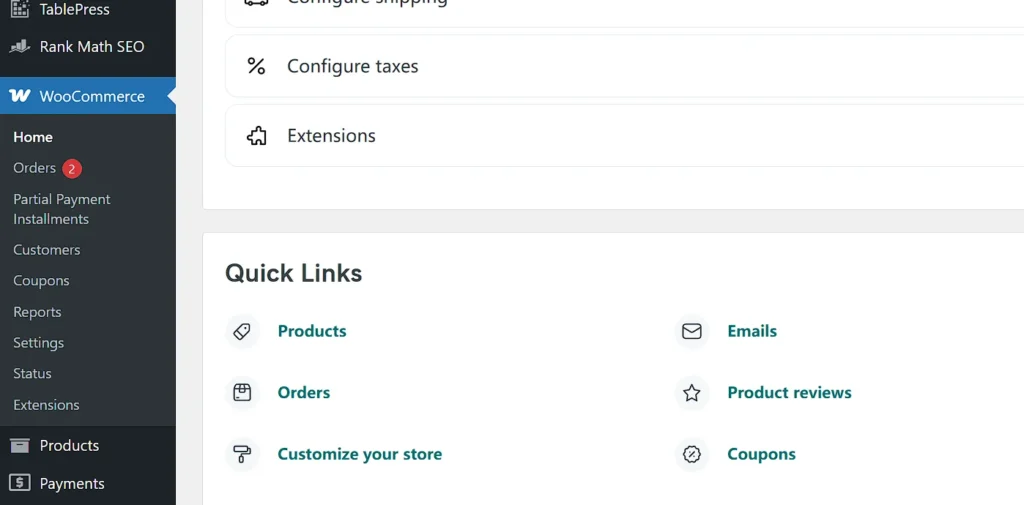Follow the Orders quick link
This screenshot has width=1024, height=505.
coord(304,393)
